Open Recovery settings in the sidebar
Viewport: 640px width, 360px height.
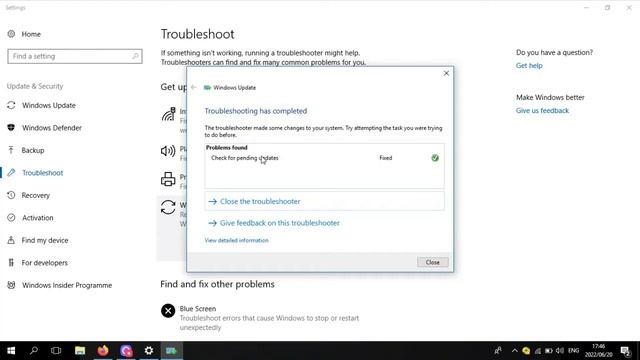click(x=36, y=195)
